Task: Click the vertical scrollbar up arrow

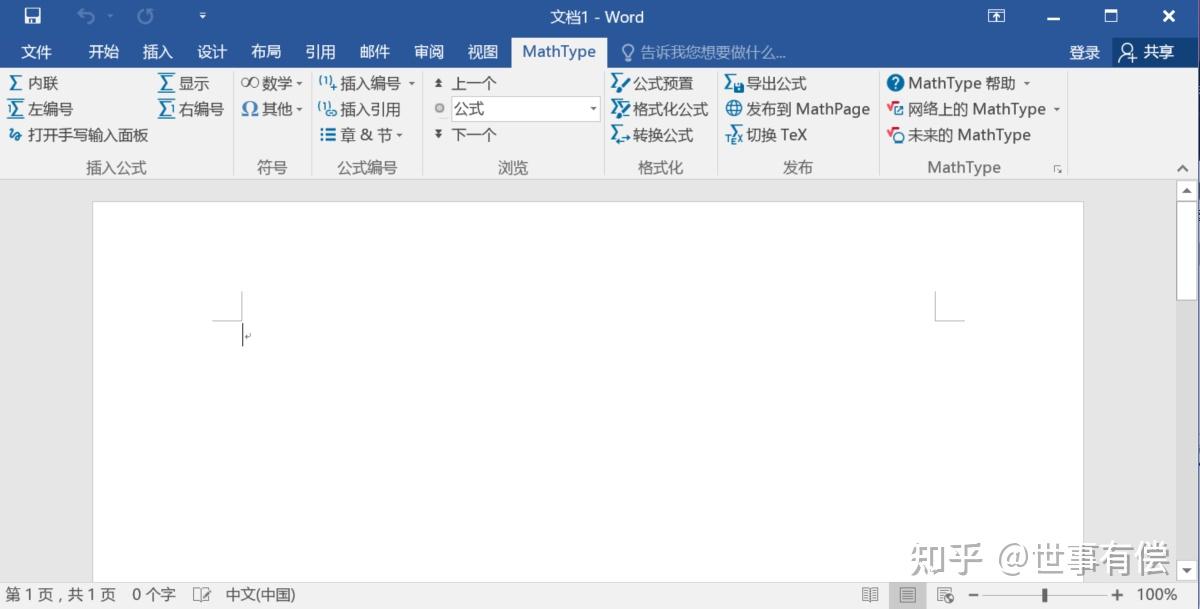Action: click(1187, 190)
